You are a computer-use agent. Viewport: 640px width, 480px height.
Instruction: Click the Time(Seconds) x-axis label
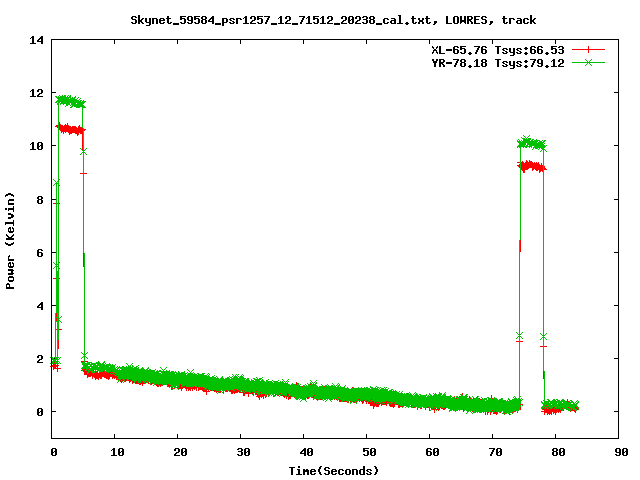[x=334, y=471]
